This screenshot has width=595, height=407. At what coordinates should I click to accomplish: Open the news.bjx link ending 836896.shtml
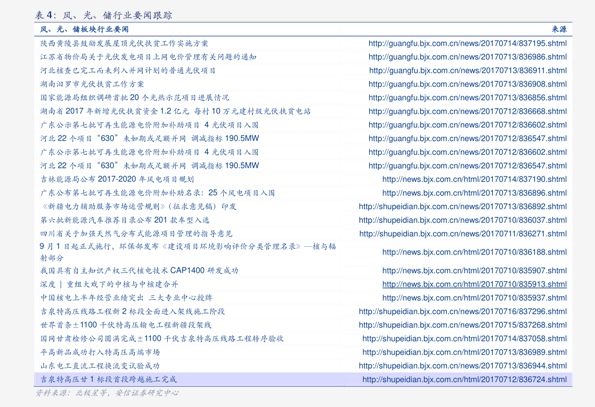(x=474, y=193)
